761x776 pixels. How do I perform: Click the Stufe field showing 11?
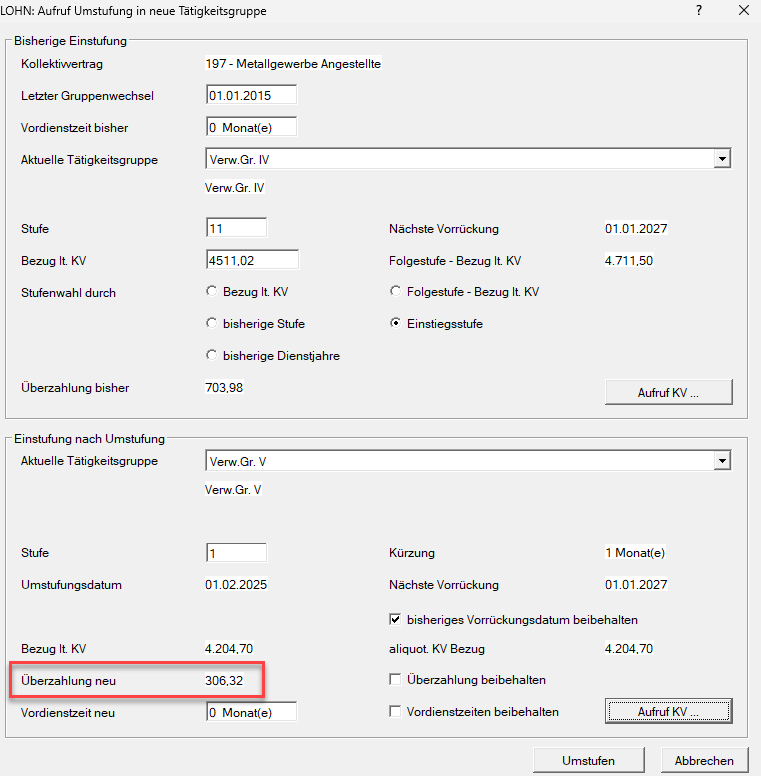tap(236, 229)
